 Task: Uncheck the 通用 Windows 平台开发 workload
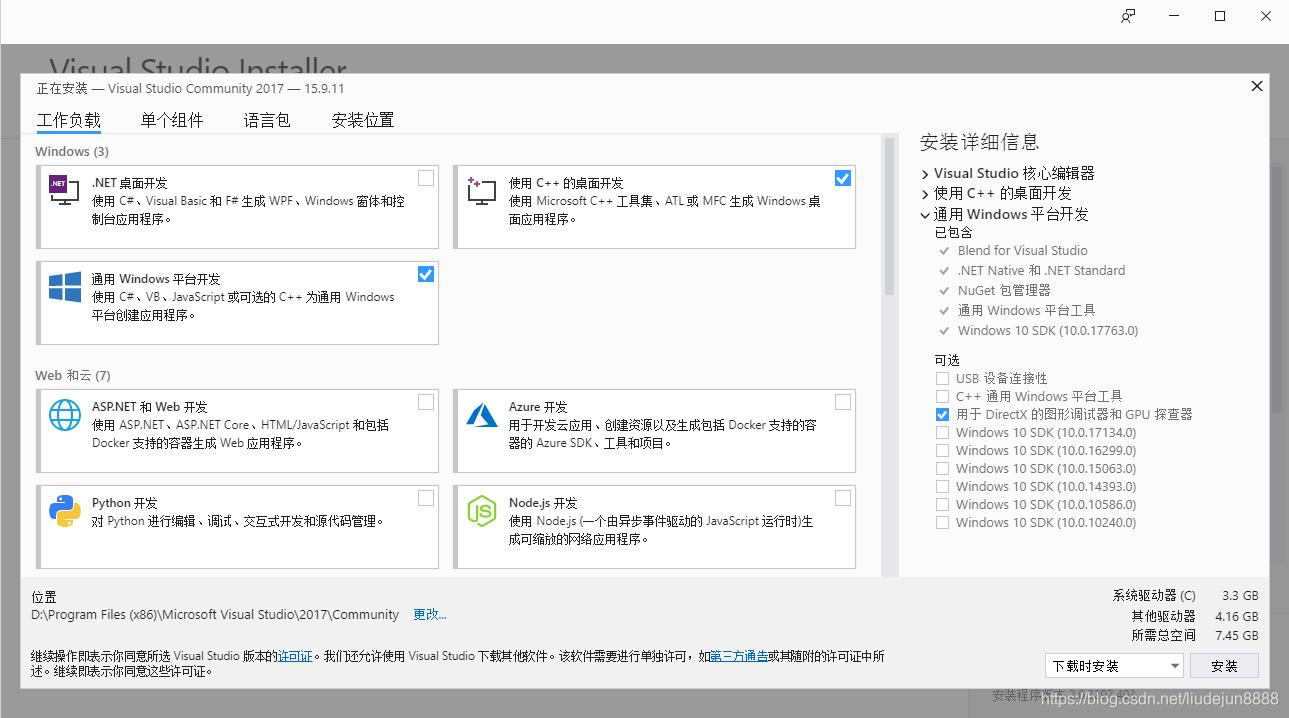[426, 274]
